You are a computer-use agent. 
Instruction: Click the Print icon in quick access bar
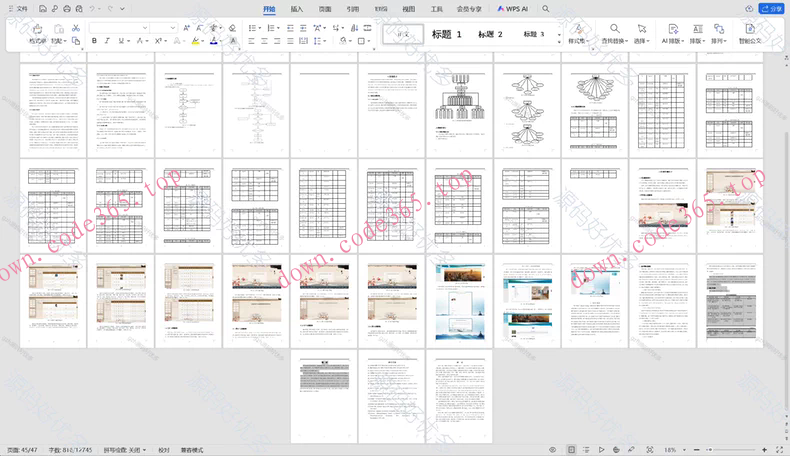(x=67, y=9)
